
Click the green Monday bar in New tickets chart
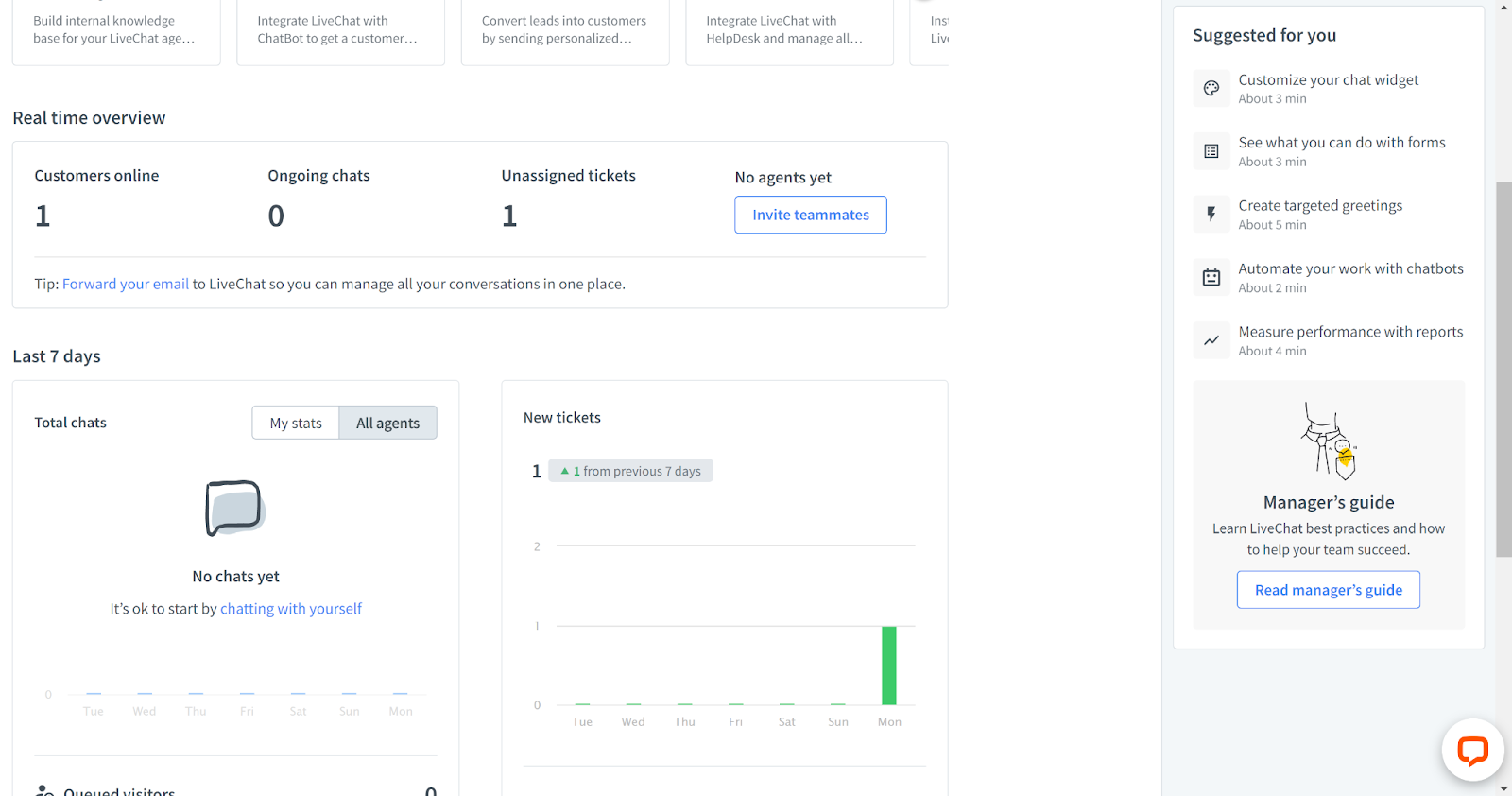tap(888, 666)
